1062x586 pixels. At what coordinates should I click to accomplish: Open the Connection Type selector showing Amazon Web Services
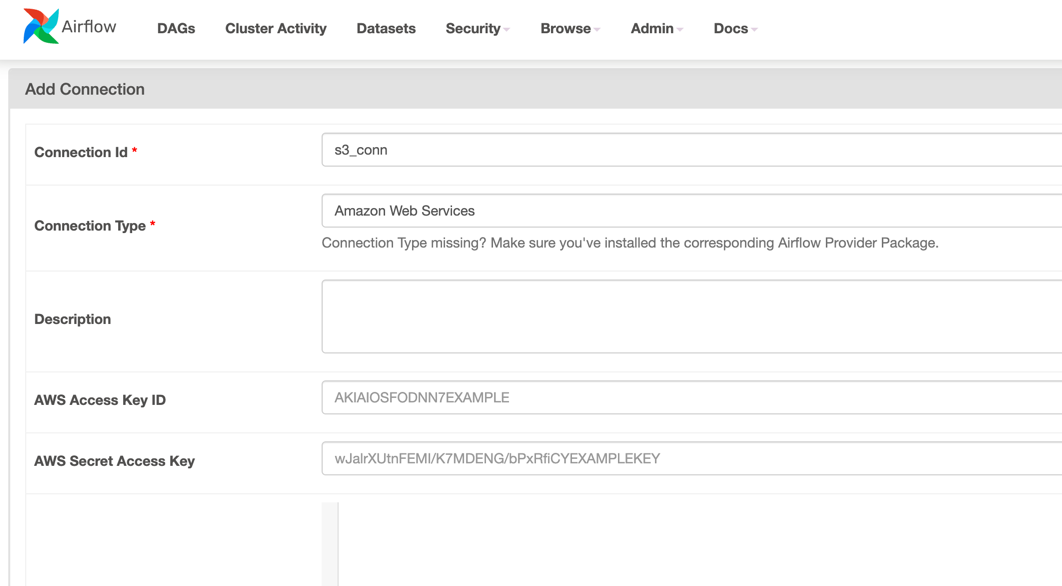(692, 211)
